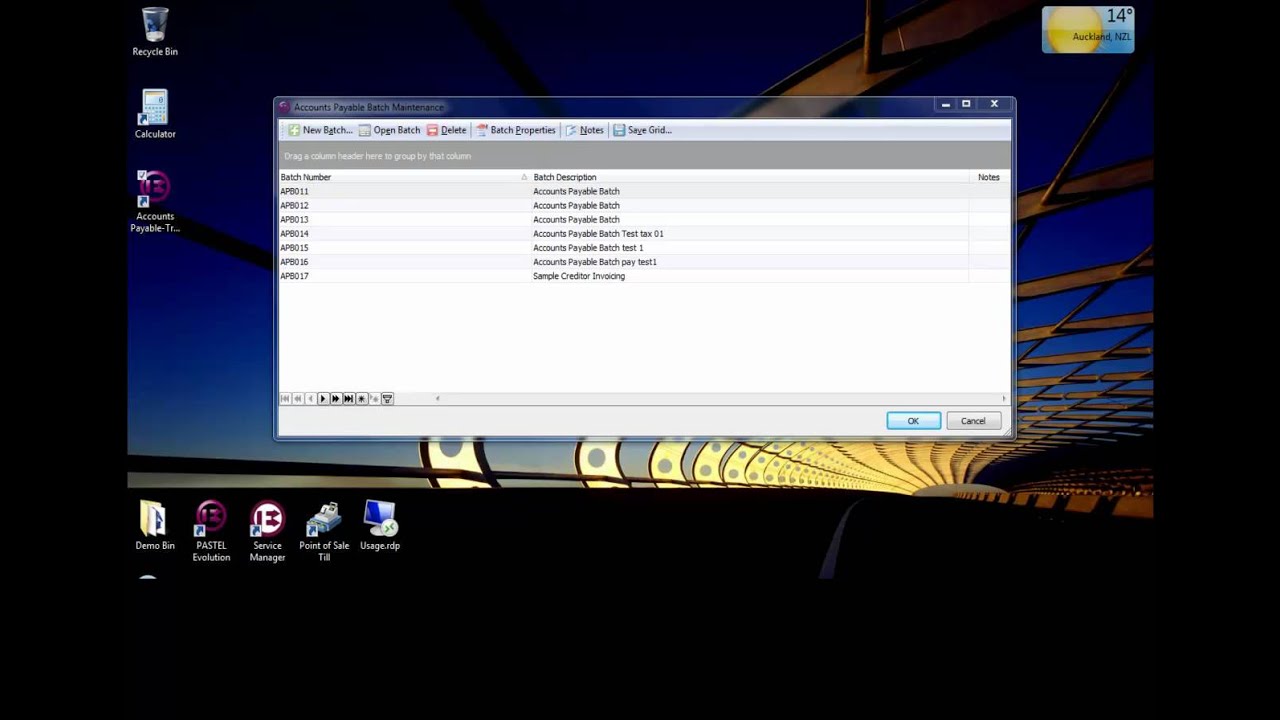
Task: Click 'Sample Creditor Invoicing' description
Action: pos(579,276)
